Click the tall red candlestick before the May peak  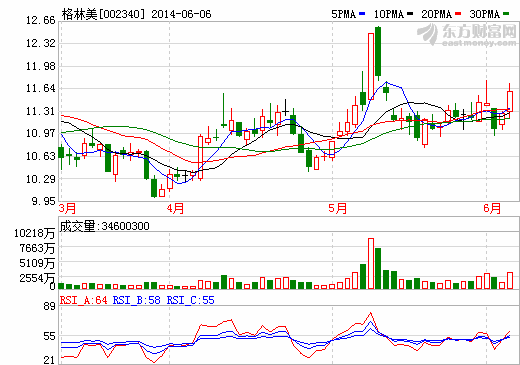[x=371, y=66]
